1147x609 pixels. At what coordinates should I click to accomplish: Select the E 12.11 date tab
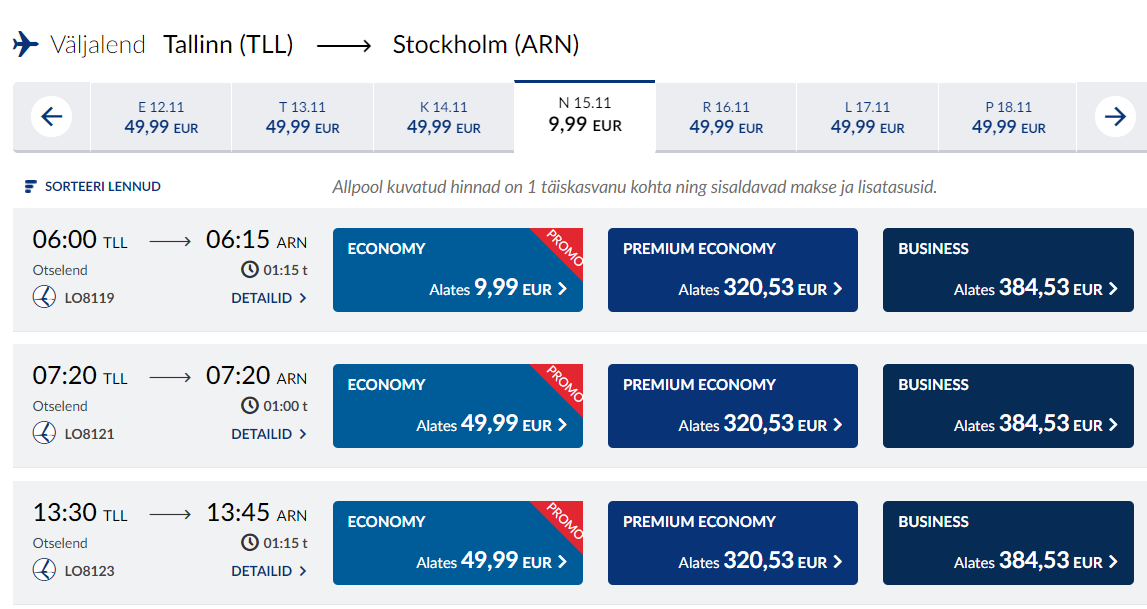[x=161, y=117]
